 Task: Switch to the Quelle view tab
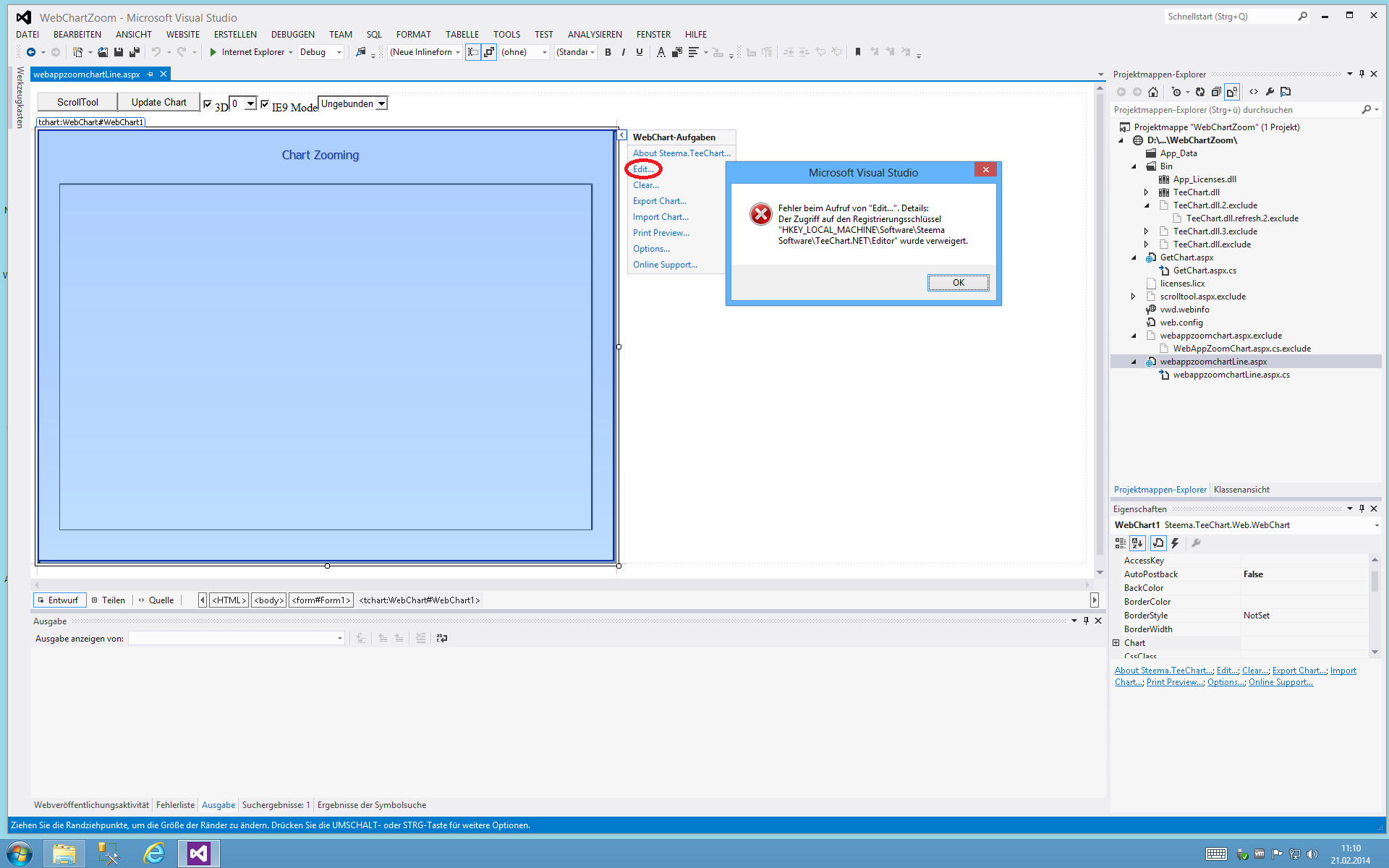(156, 600)
